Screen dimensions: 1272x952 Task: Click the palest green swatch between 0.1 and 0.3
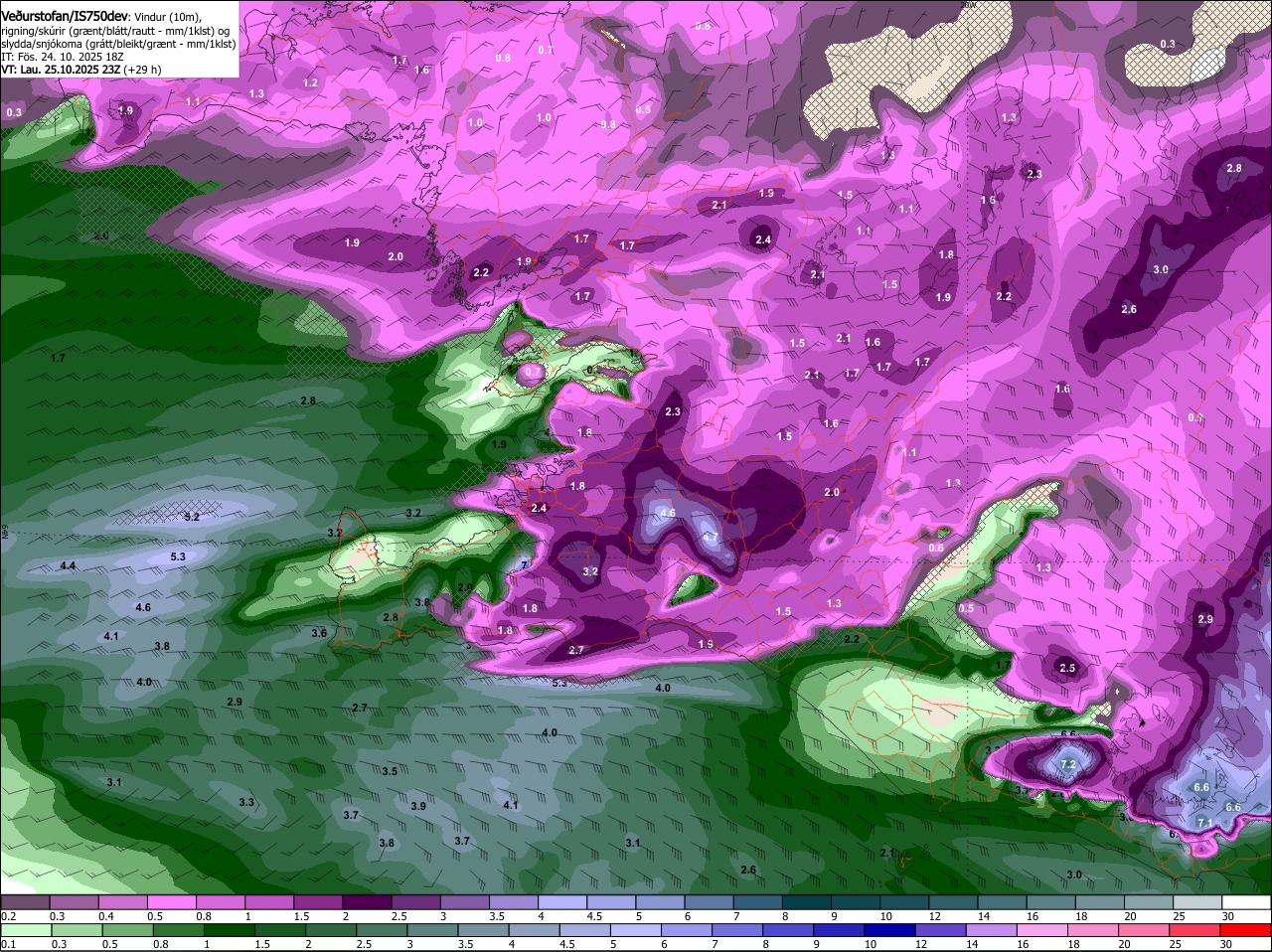[28, 930]
